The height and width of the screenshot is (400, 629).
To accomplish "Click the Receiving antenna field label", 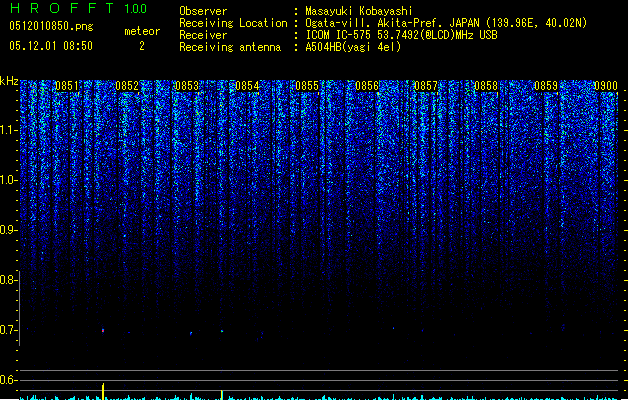I will pyautogui.click(x=230, y=47).
